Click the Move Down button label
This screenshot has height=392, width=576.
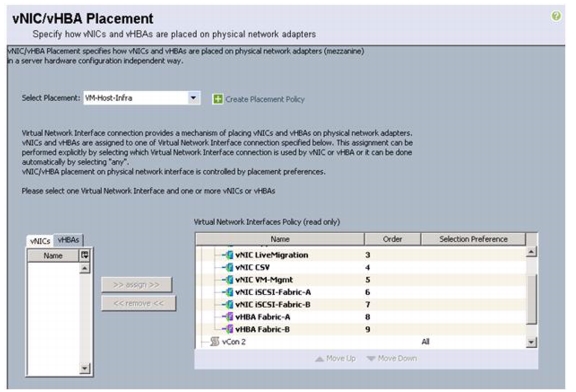[x=397, y=359]
